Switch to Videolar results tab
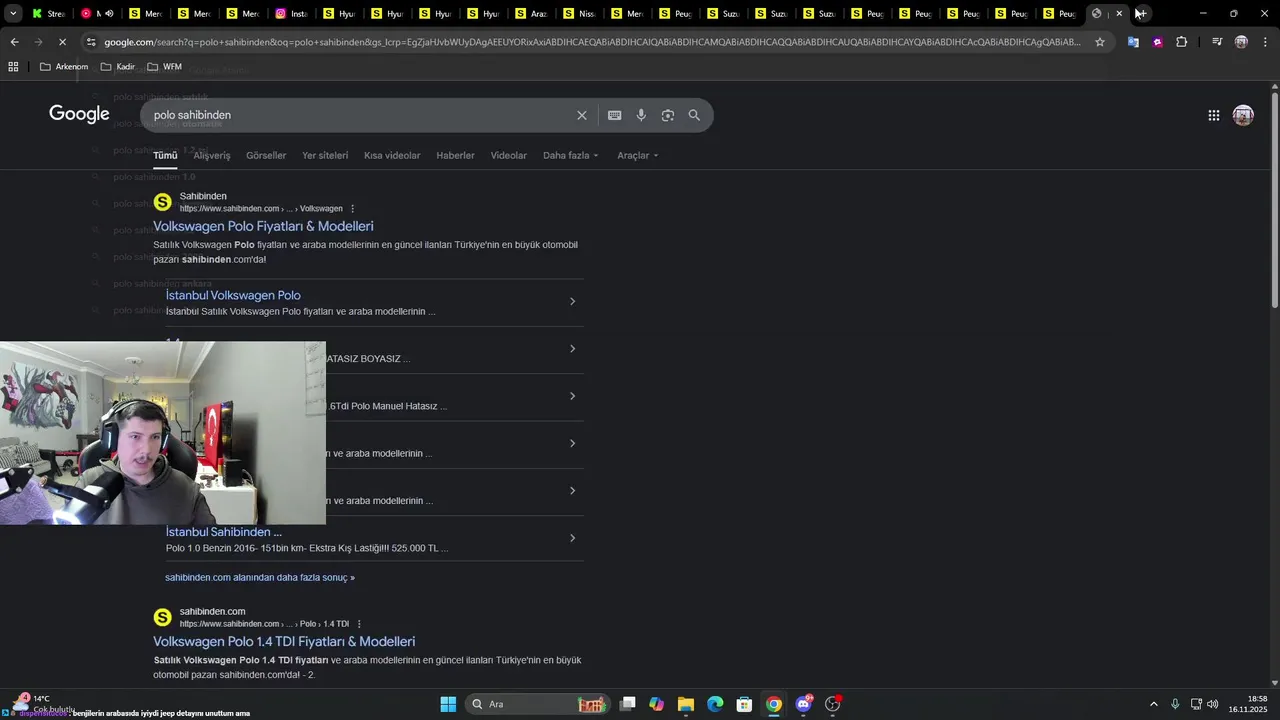Image resolution: width=1280 pixels, height=720 pixels. [508, 155]
